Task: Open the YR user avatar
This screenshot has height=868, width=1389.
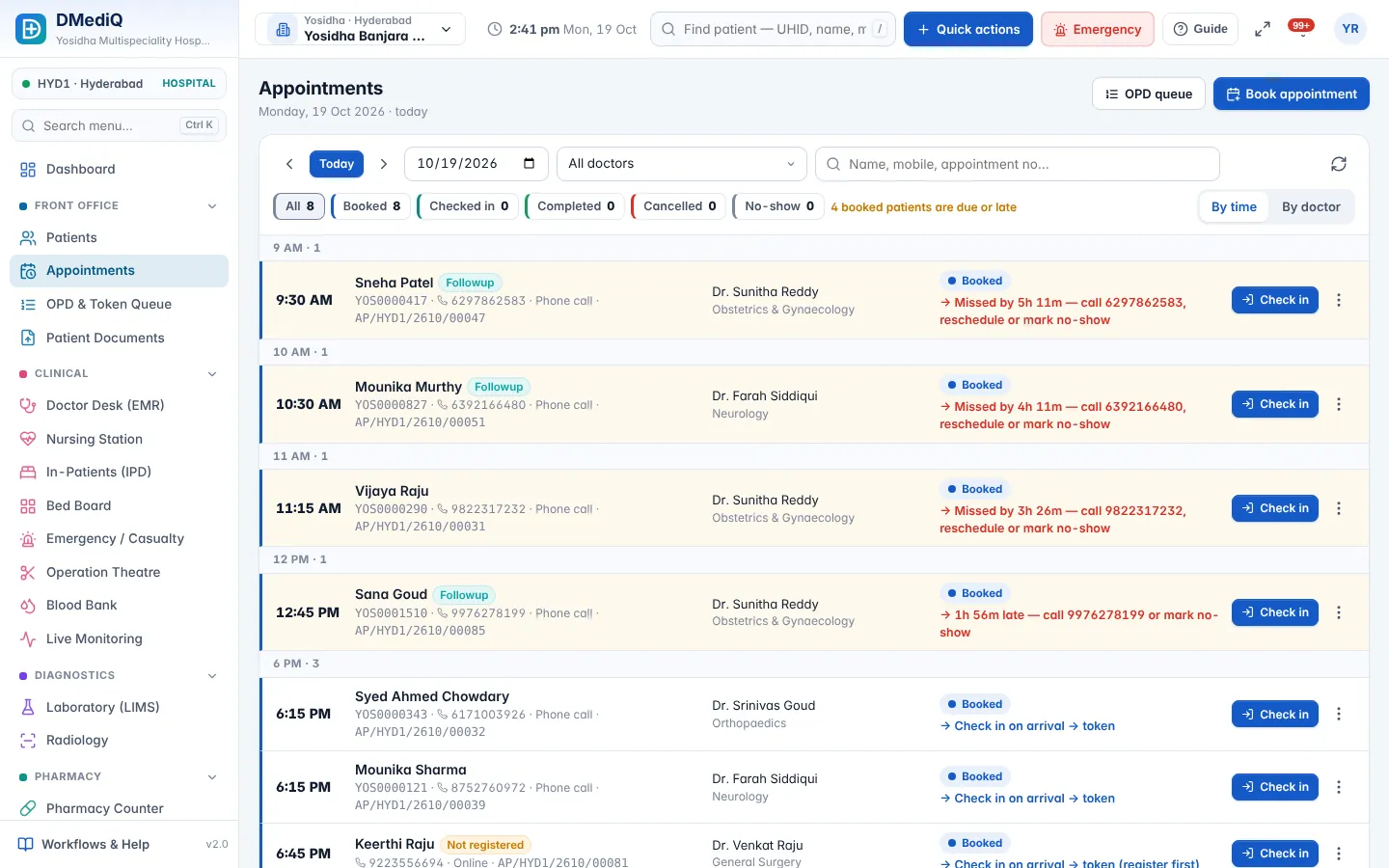Action: pos(1350,29)
